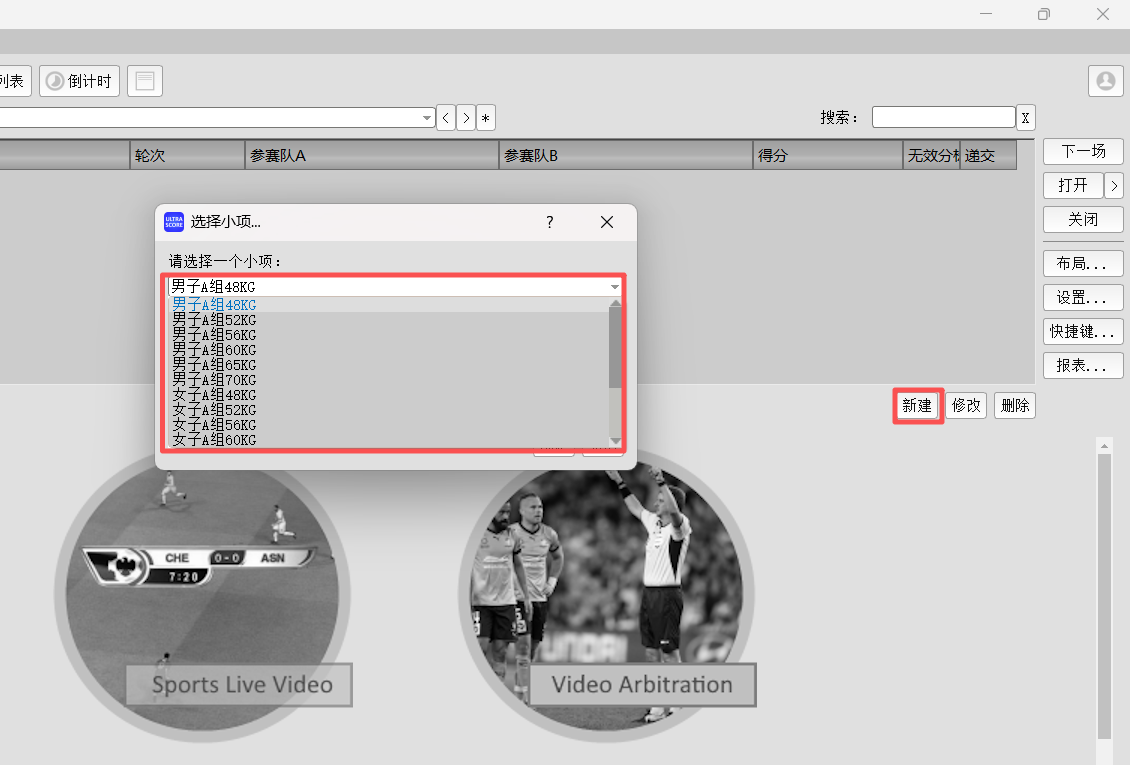1130x765 pixels.
Task: Open the 设置... settings button
Action: click(x=1083, y=298)
